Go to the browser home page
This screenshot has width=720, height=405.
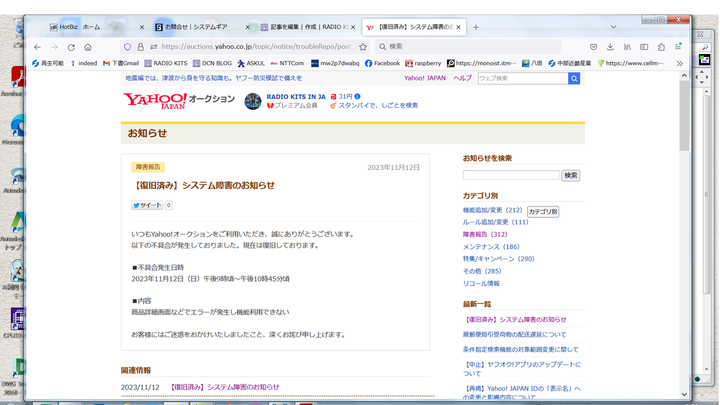click(88, 47)
